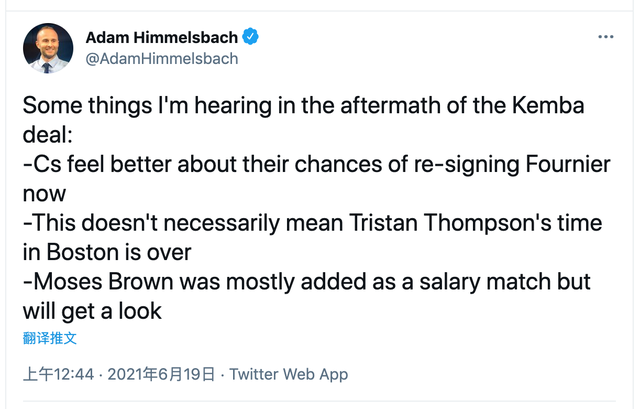Image resolution: width=640 pixels, height=409 pixels.
Task: Click the Adam Himmelsbach display name
Action: pyautogui.click(x=161, y=37)
